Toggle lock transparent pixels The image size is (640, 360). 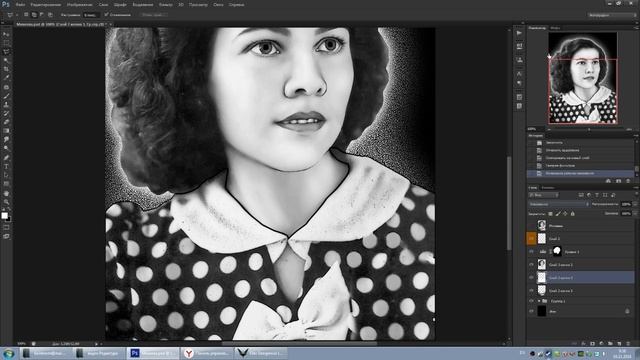(551, 213)
